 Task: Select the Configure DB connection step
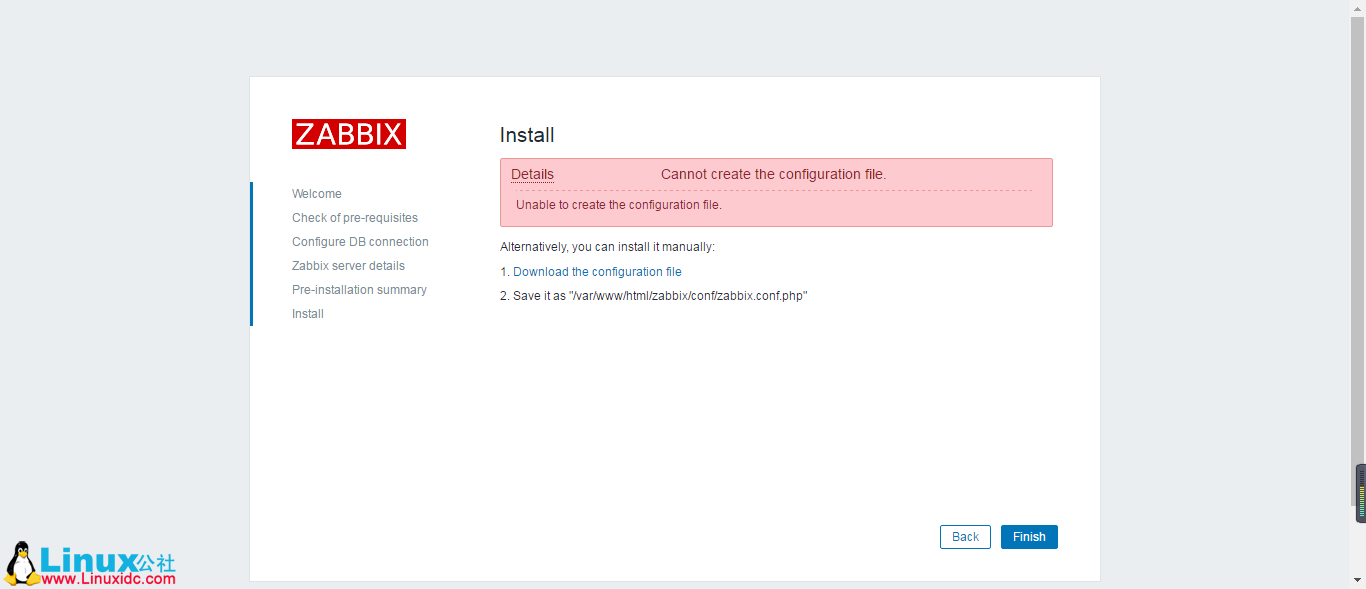coord(360,241)
